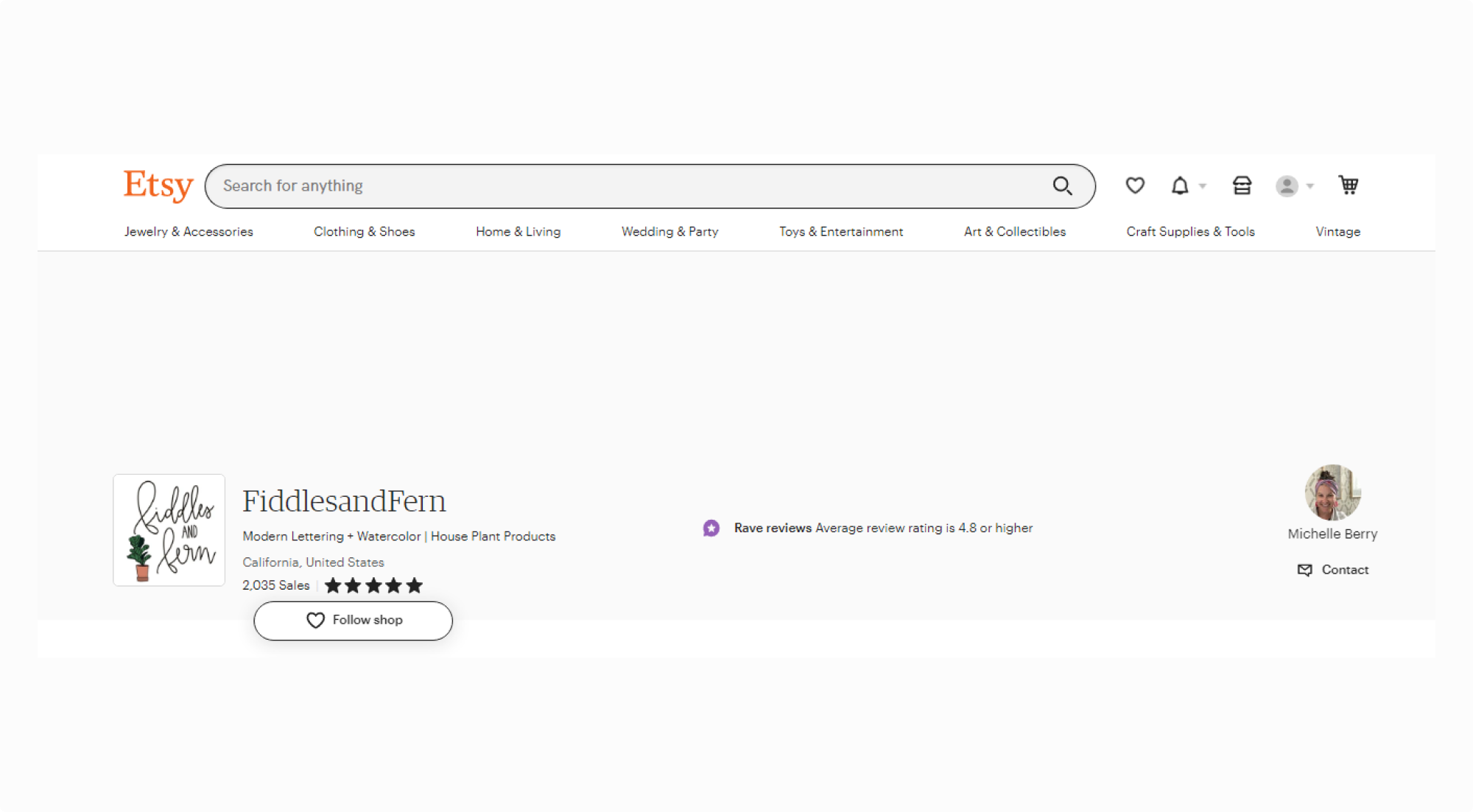Open Craft Supplies & Tools category
The height and width of the screenshot is (812, 1473).
tap(1191, 231)
